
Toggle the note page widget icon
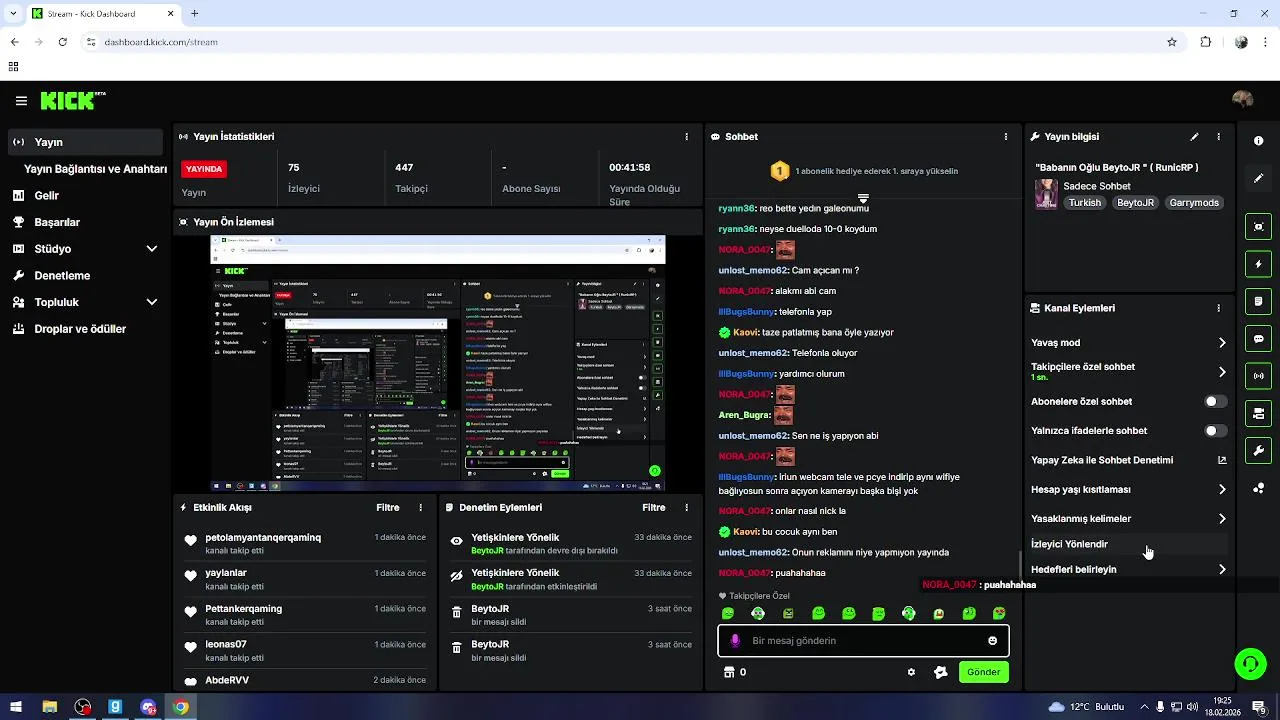pyautogui.click(x=1259, y=301)
